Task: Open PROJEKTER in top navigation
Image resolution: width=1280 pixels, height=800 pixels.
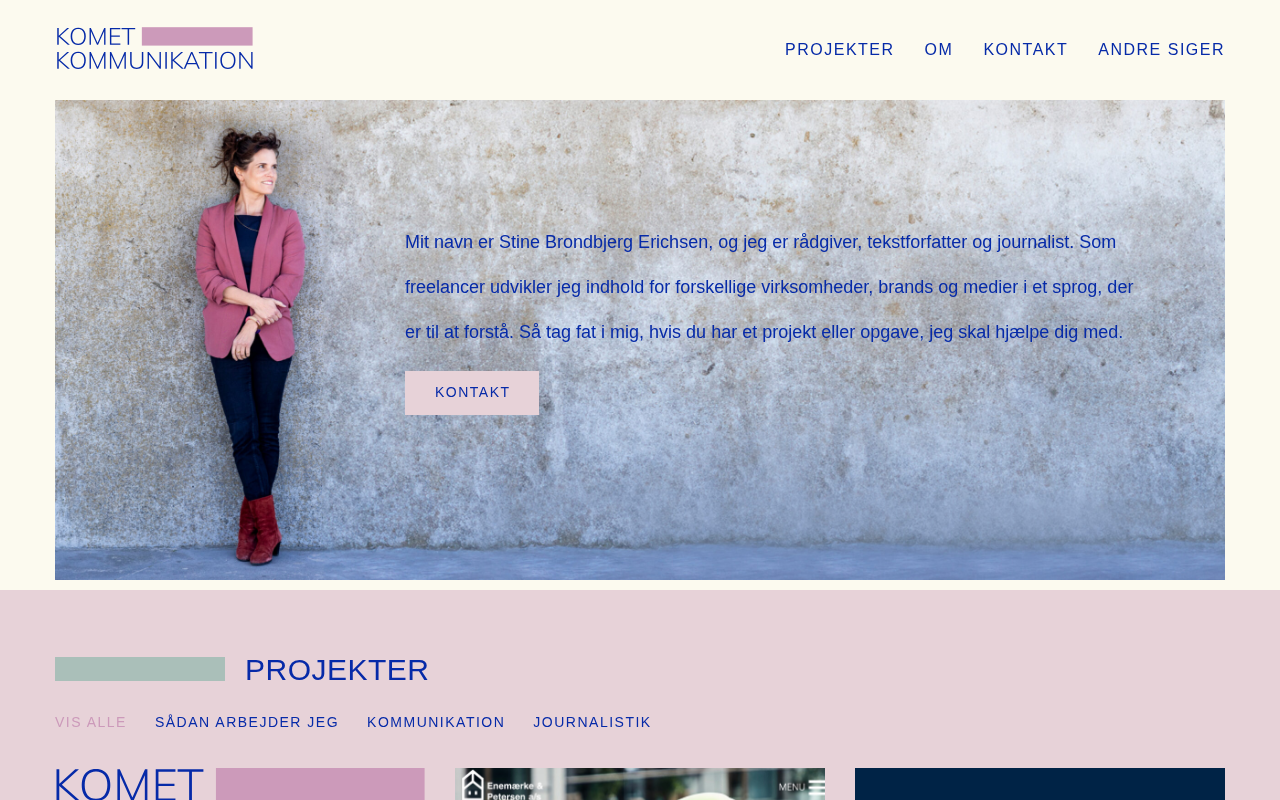Action: click(839, 50)
